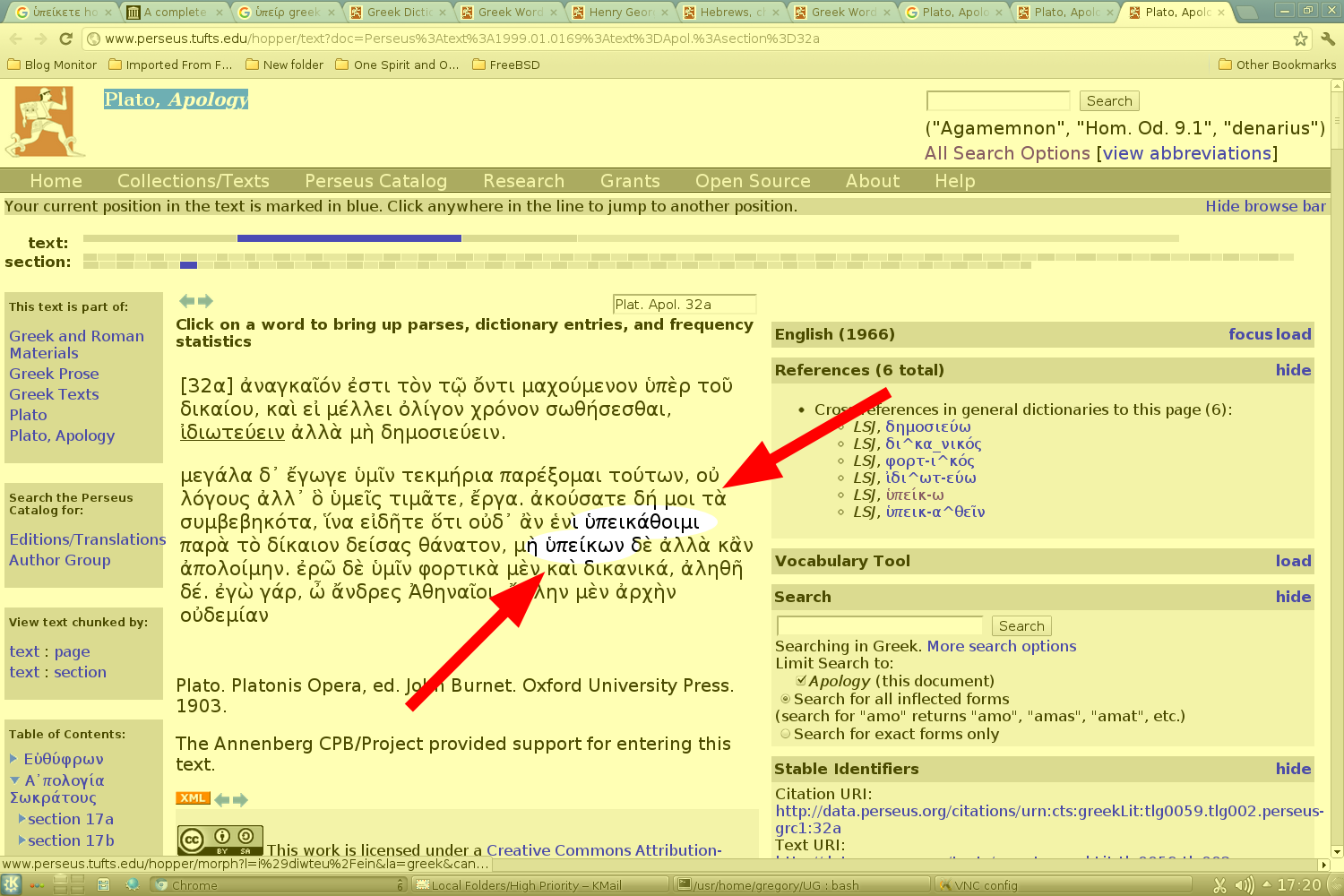This screenshot has height=896, width=1344.
Task: Close the 'Henry Geor' tab
Action: click(664, 13)
